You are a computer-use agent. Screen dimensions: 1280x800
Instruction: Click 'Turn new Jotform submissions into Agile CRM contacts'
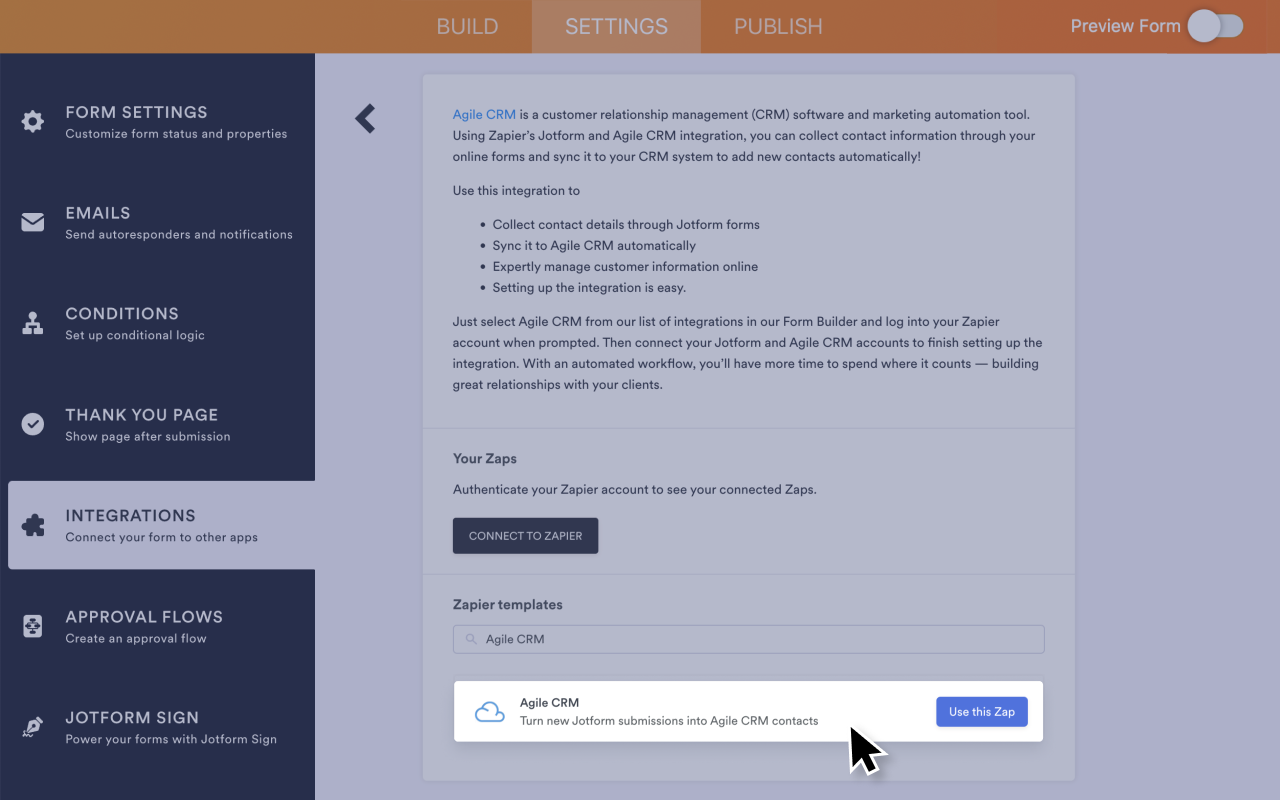pyautogui.click(x=669, y=721)
